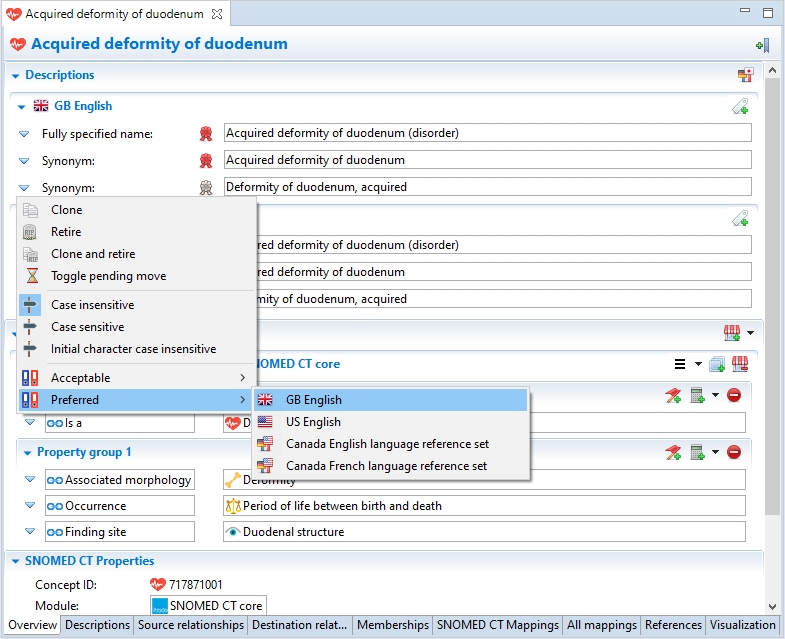Select Case insensitive option in context menu

click(x=92, y=305)
